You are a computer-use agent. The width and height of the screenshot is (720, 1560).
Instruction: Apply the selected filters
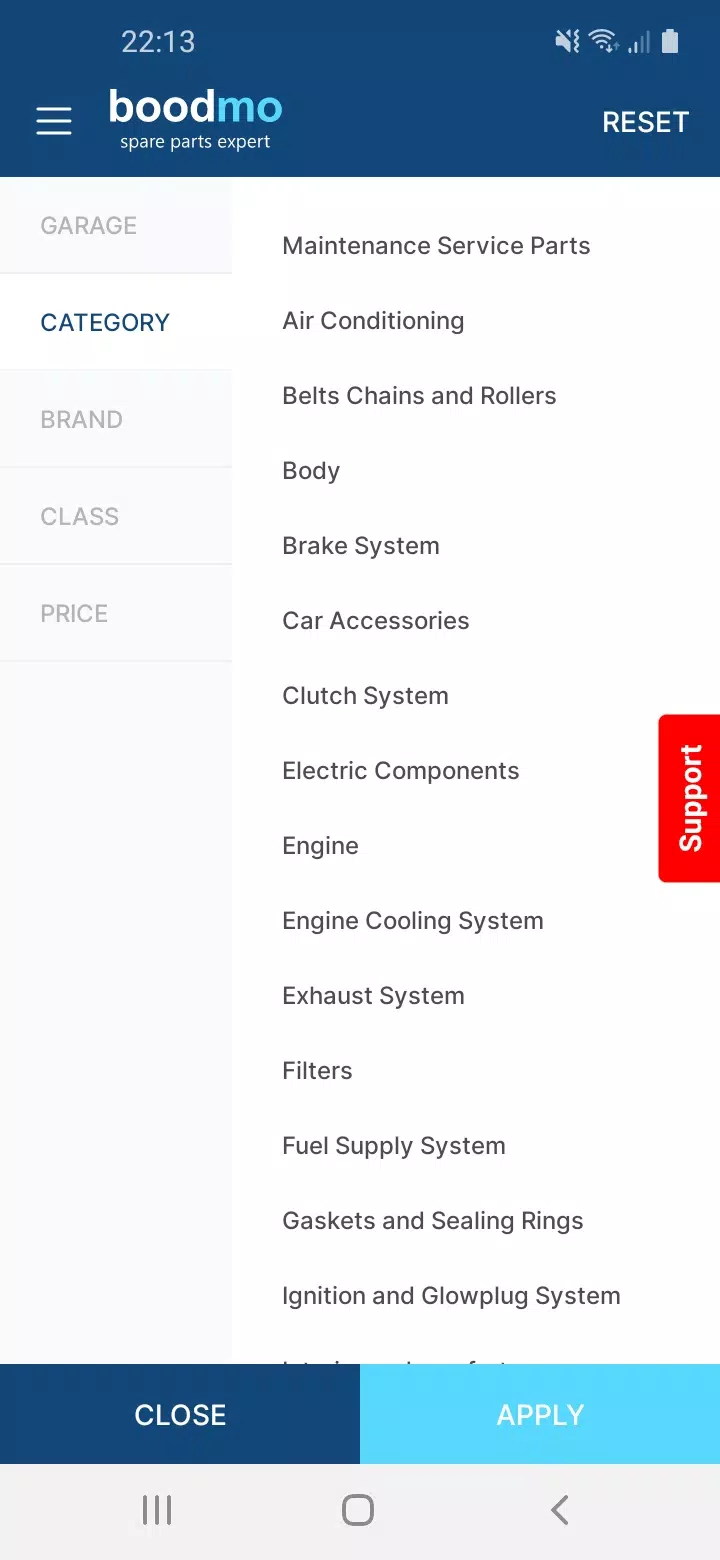(x=540, y=1414)
